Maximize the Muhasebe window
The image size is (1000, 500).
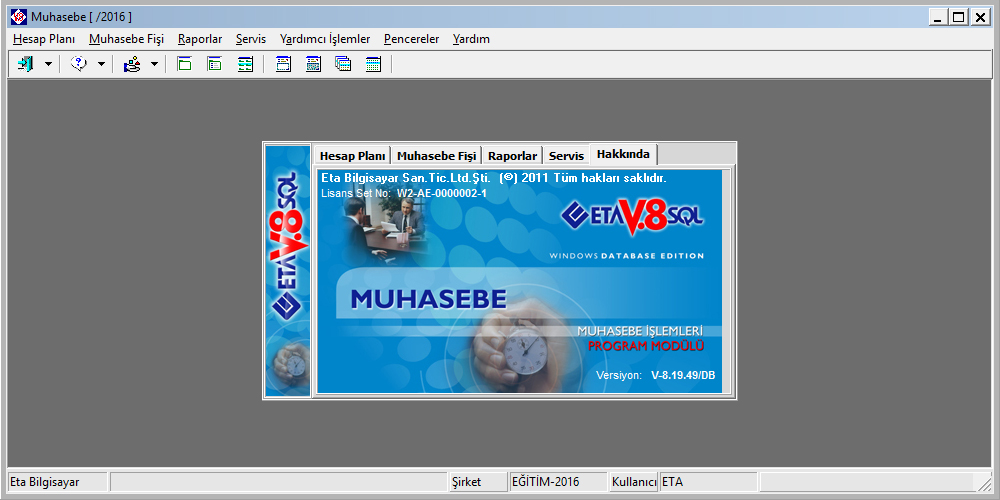tap(958, 17)
